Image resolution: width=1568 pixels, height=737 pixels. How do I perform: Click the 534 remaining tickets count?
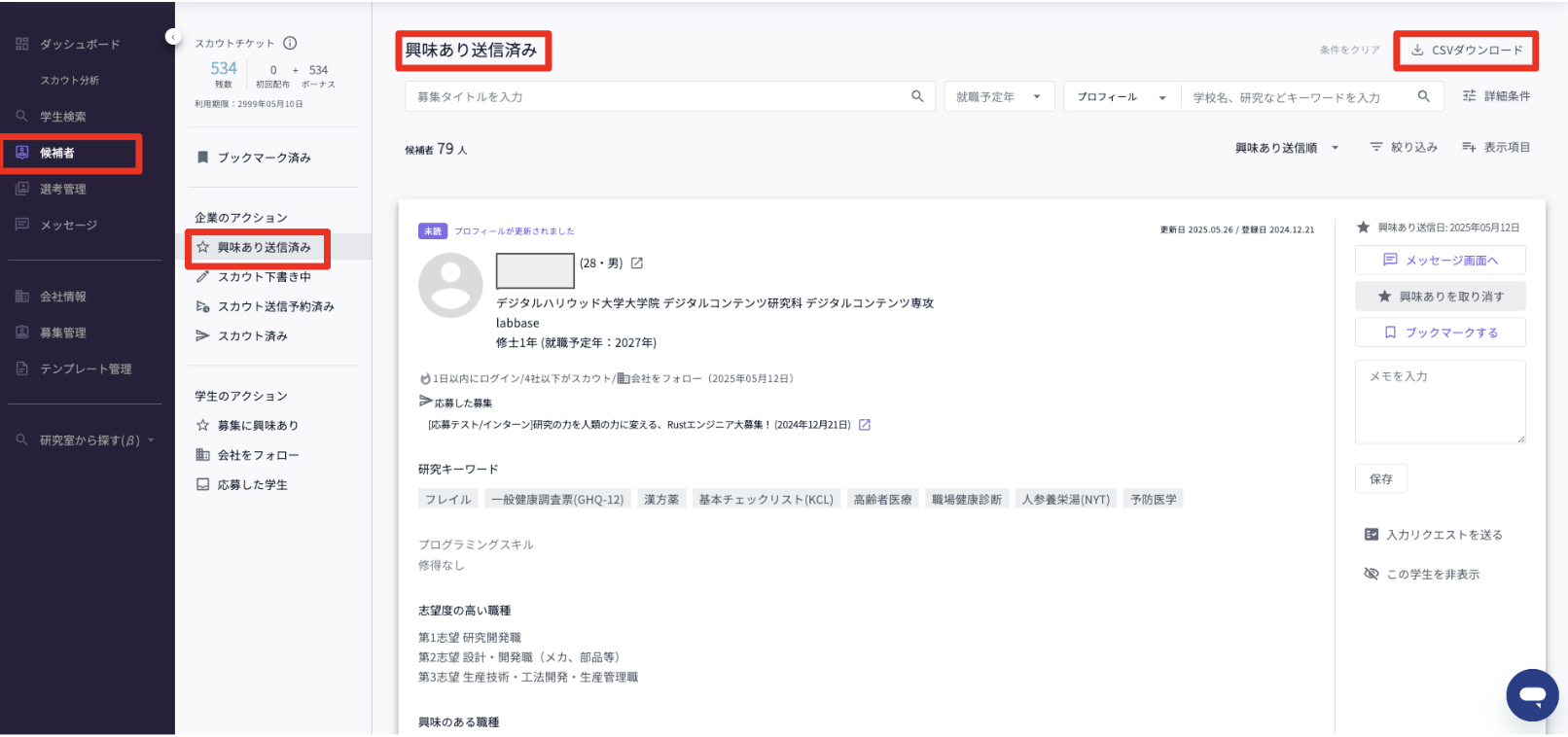point(224,68)
